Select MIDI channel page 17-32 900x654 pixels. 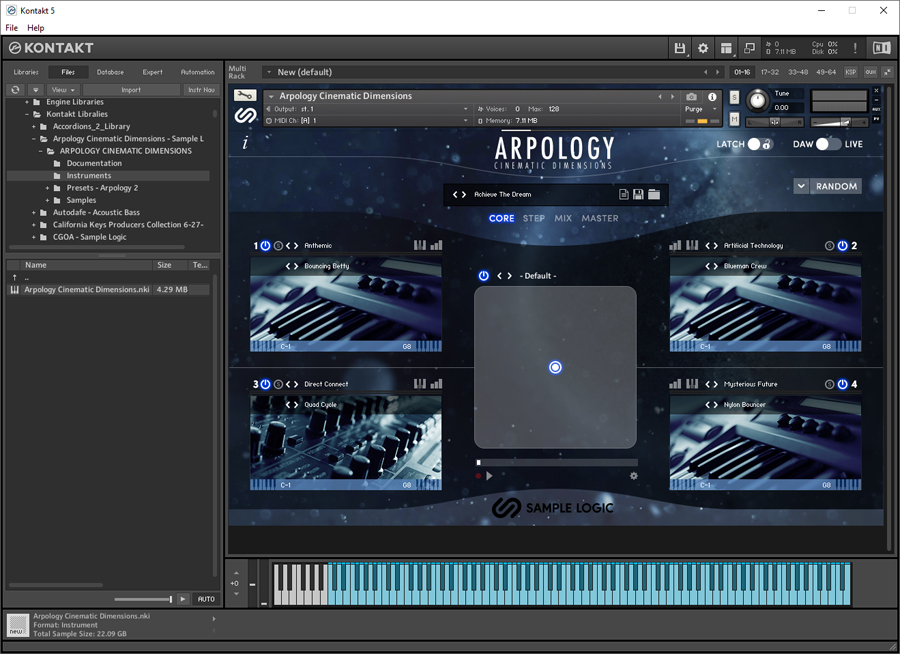pos(770,72)
